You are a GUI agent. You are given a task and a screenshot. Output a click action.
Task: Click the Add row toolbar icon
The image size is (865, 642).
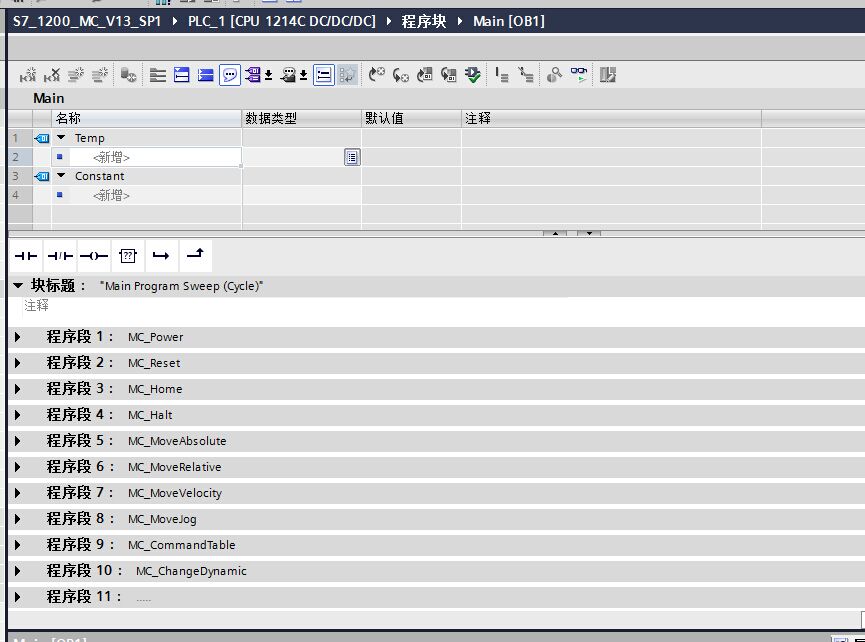pyautogui.click(x=100, y=74)
